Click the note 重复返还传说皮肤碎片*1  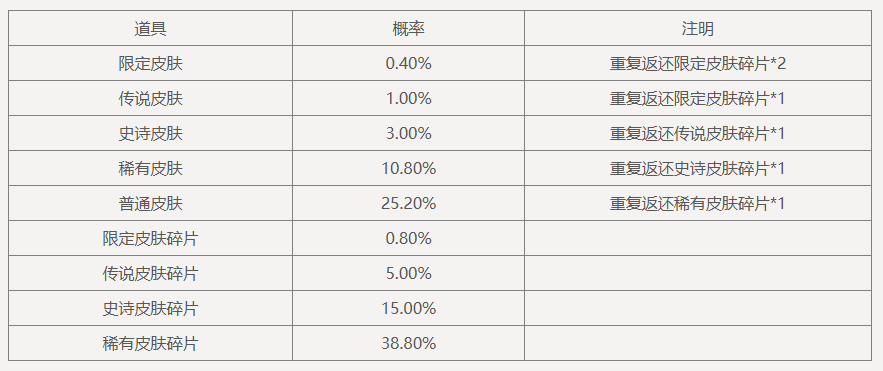point(698,133)
